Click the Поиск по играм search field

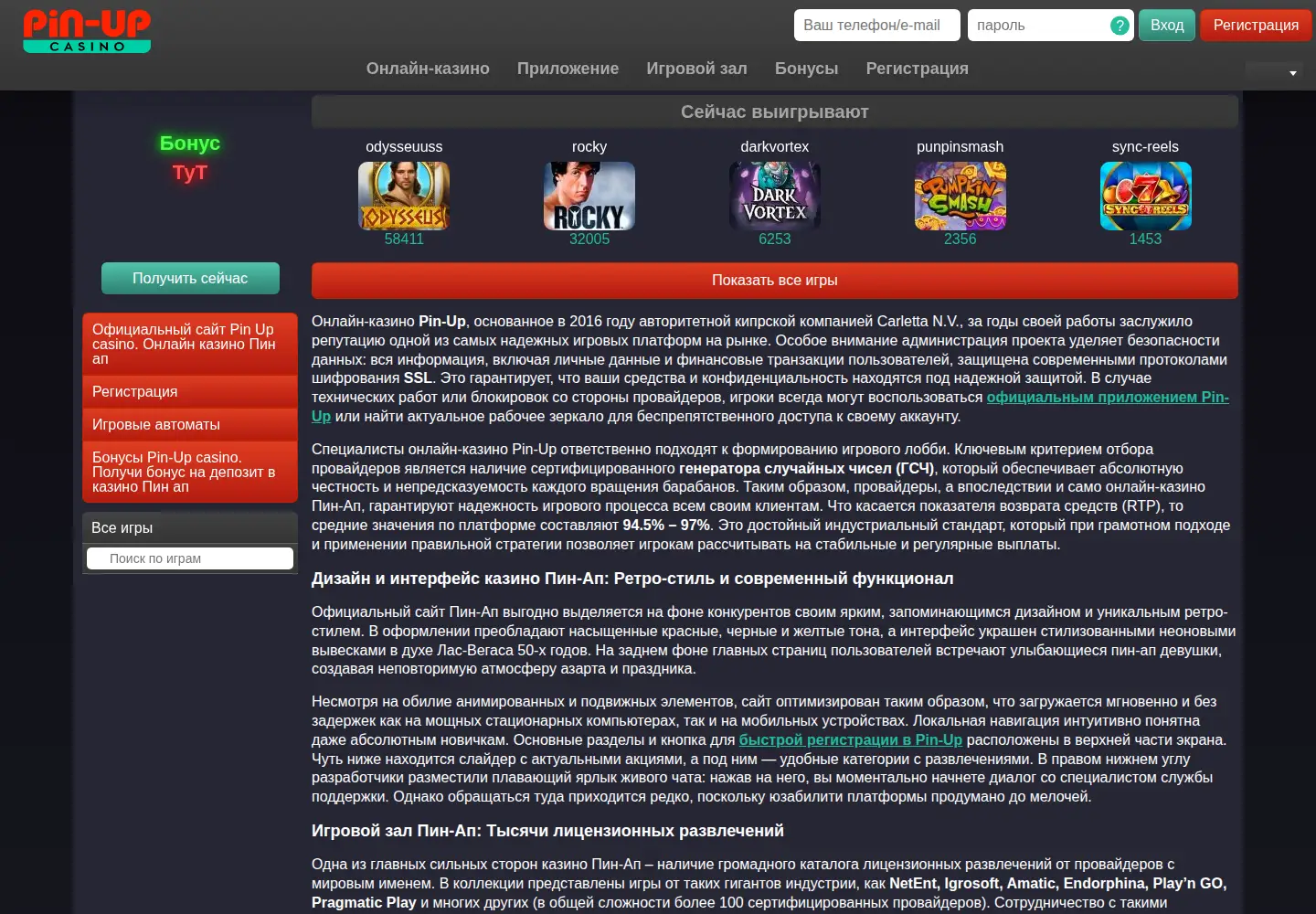click(190, 558)
